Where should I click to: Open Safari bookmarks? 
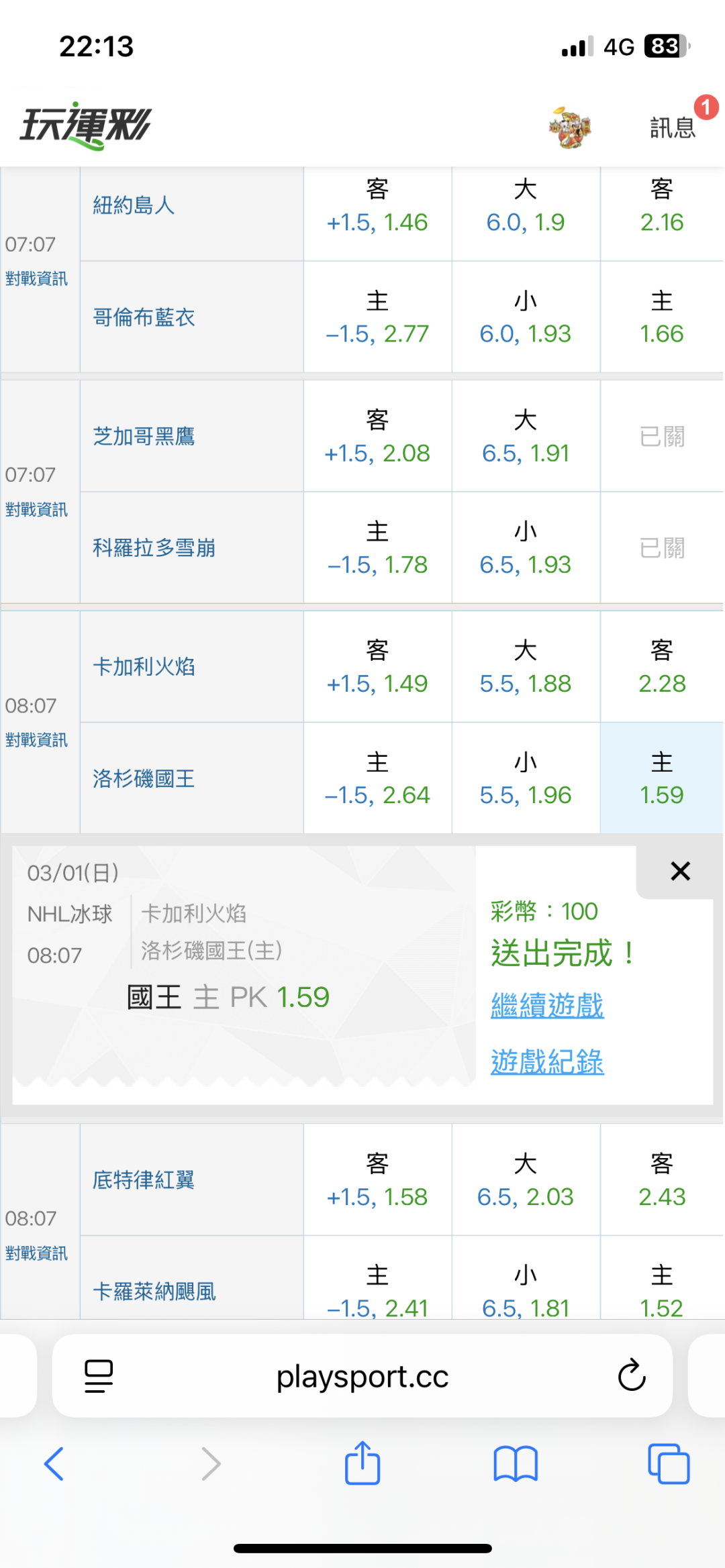click(516, 1463)
